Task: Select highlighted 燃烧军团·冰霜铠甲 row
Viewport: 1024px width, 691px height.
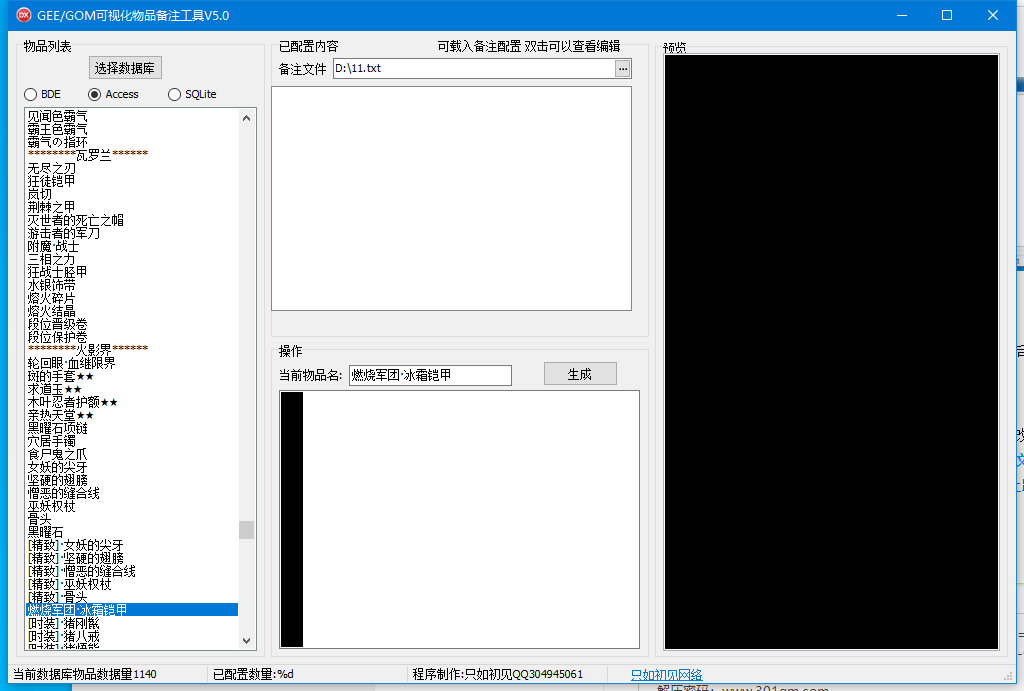Action: pos(132,610)
